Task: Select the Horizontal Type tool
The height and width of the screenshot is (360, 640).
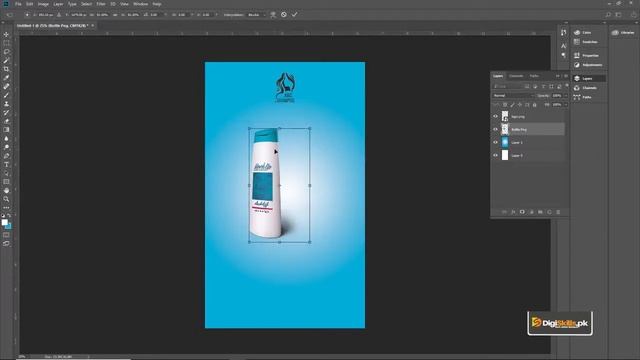Action: click(6, 164)
